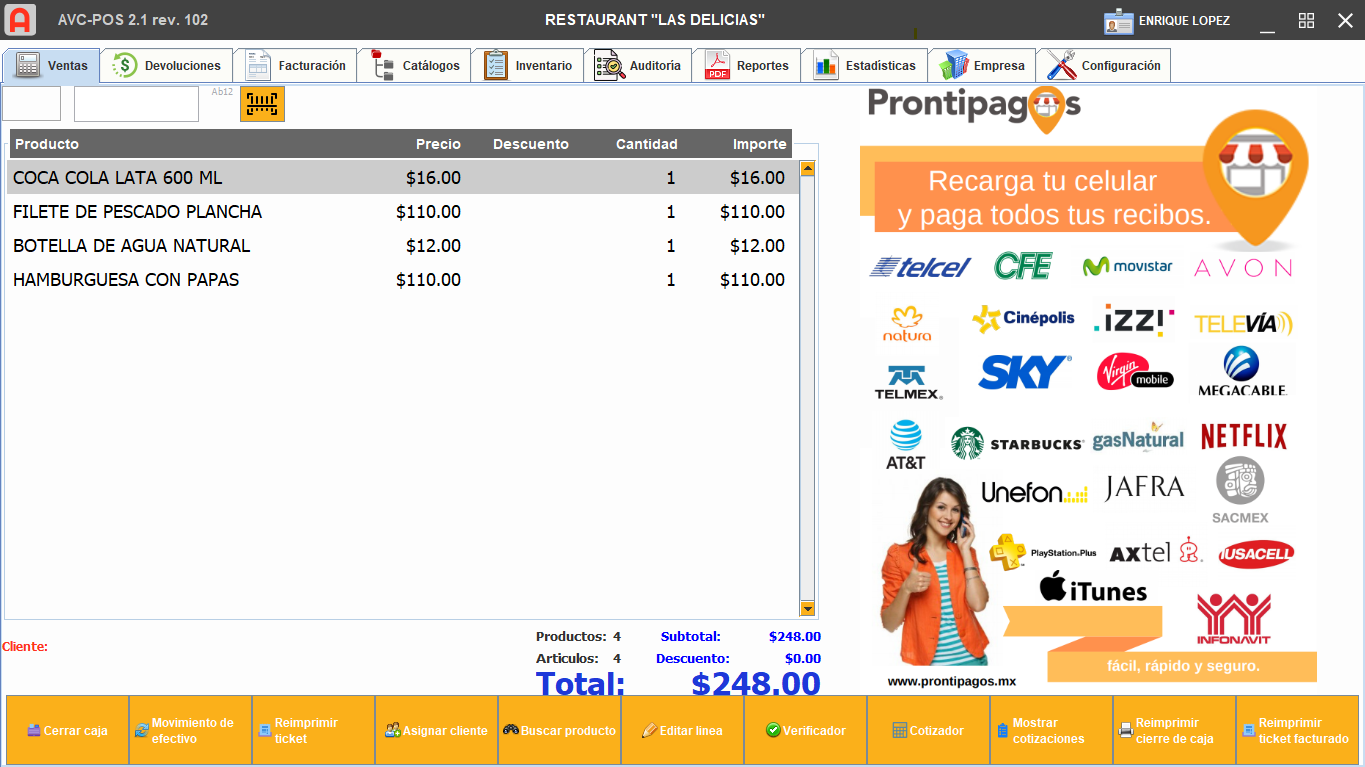Click the scrollbar down arrow of the product list
1365x767 pixels.
pos(805,607)
